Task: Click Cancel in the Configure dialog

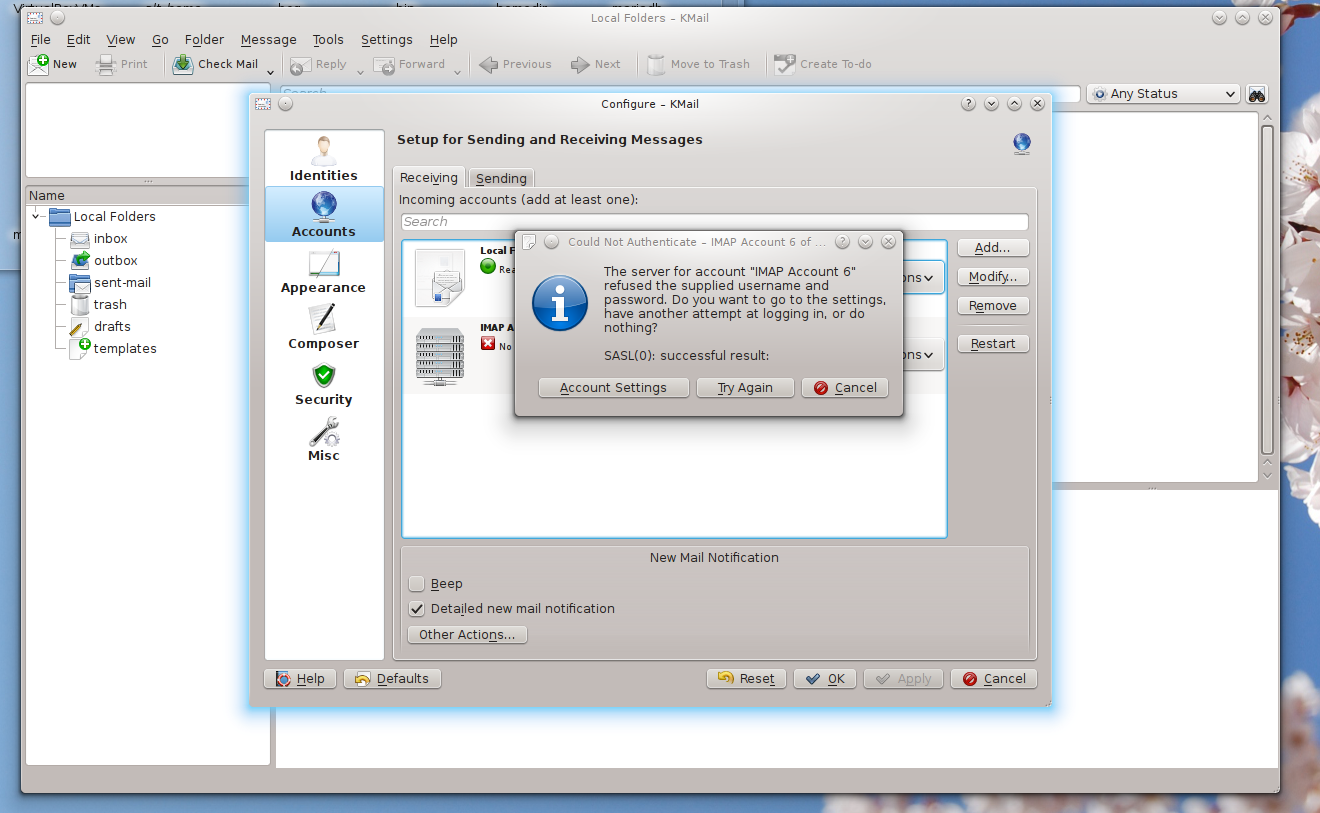Action: [x=993, y=678]
